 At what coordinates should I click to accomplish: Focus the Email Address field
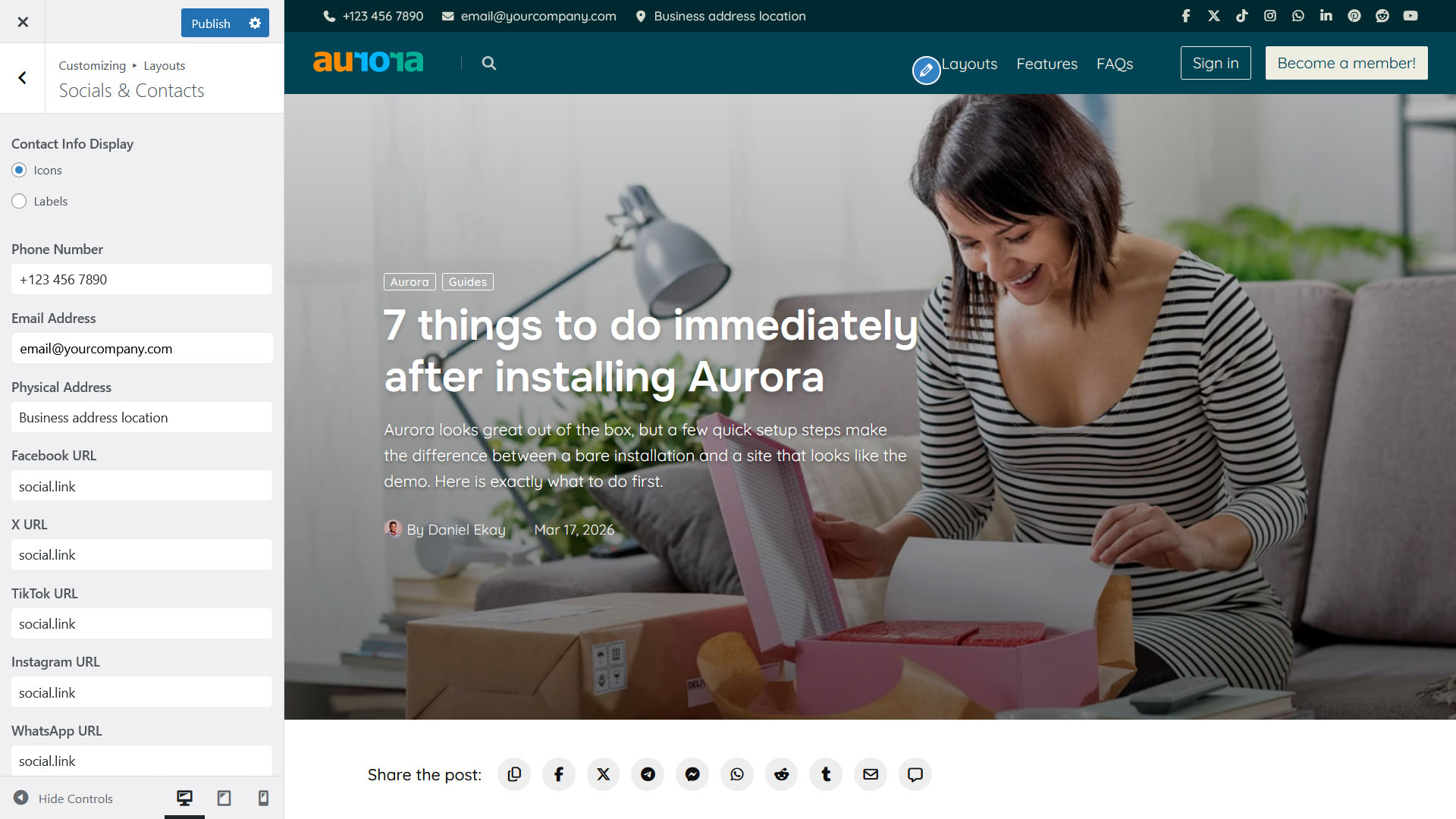142,348
